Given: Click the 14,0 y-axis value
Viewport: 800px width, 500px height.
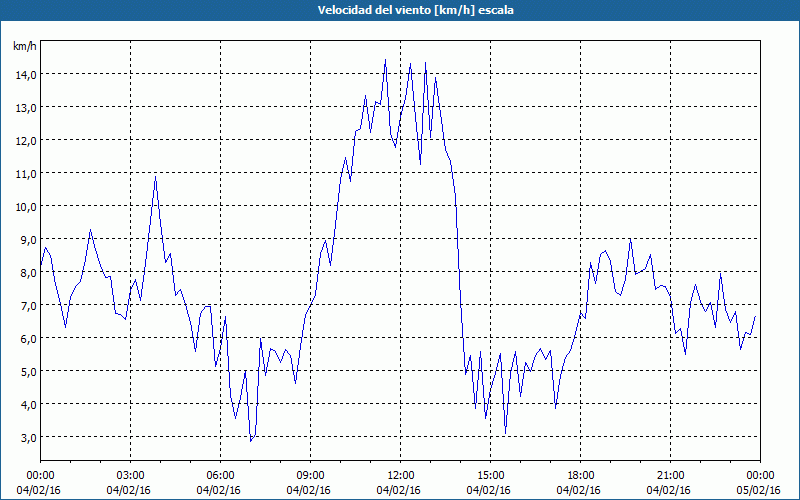Looking at the screenshot, I should click(x=26, y=75).
